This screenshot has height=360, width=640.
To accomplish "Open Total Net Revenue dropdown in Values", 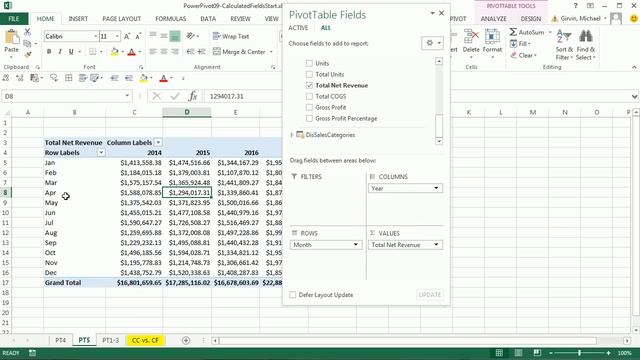I will tap(436, 245).
